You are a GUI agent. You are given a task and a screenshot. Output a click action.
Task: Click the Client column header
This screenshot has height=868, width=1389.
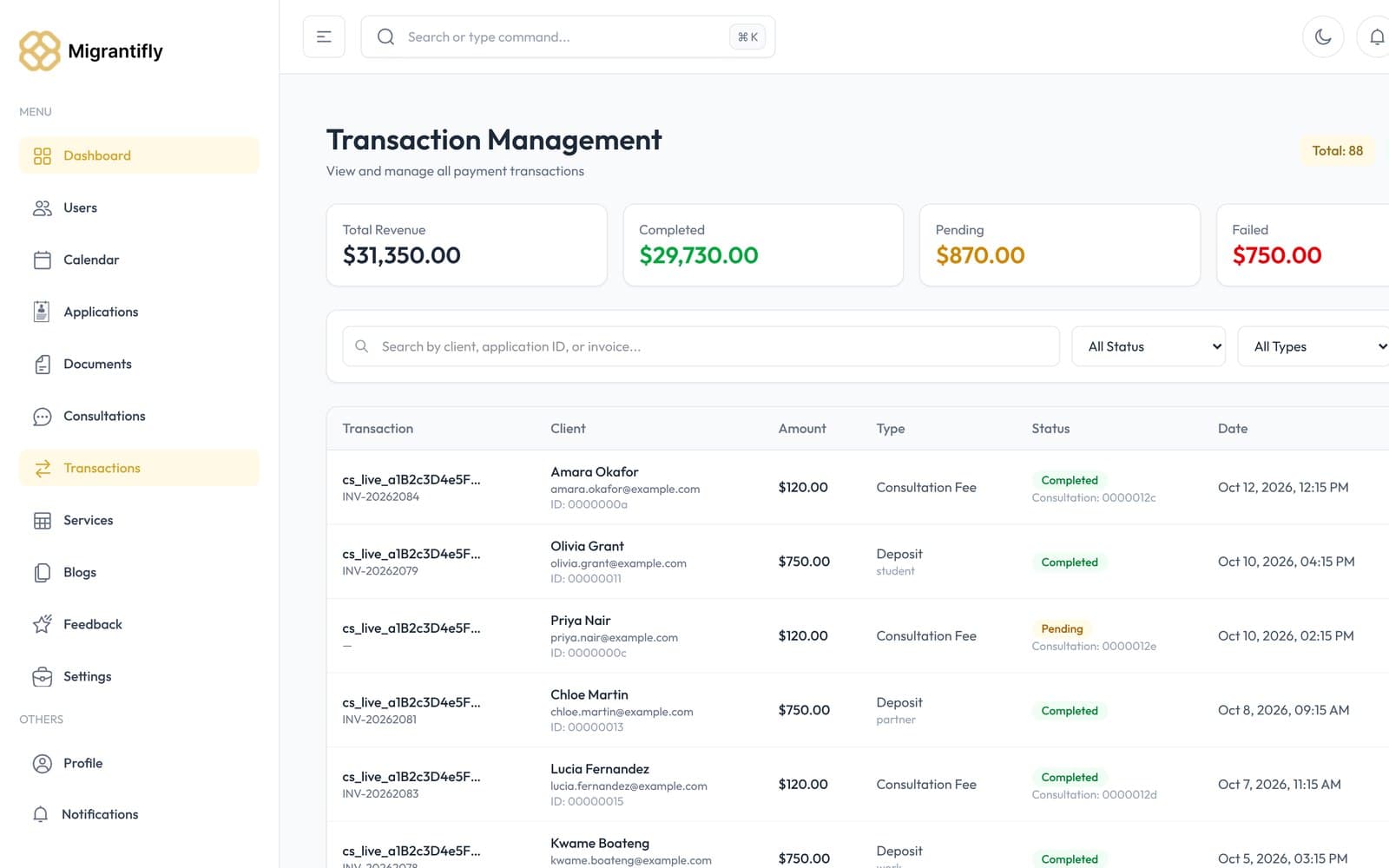tap(568, 428)
